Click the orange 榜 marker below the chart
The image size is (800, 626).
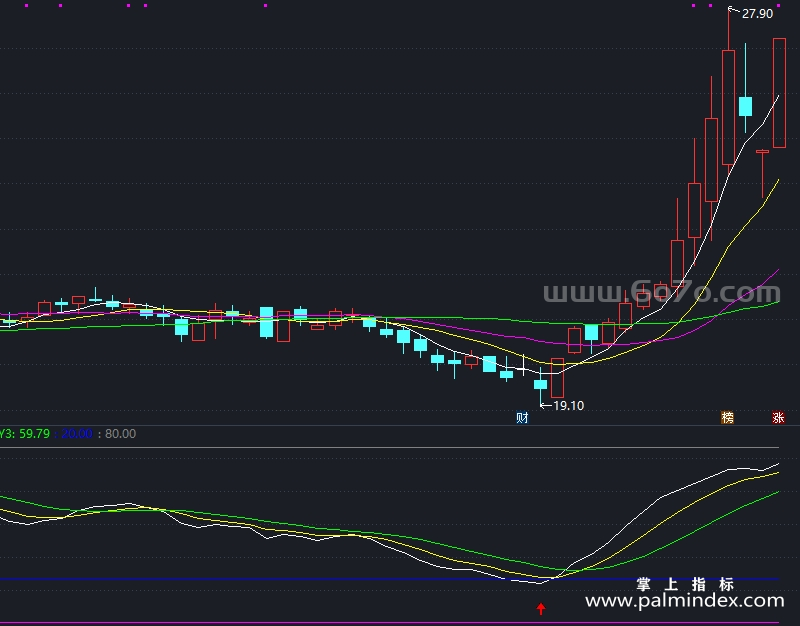(727, 418)
